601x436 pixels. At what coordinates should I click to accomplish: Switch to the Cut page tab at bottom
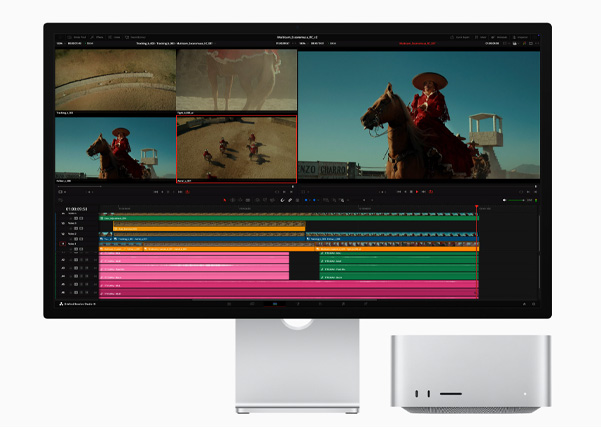coord(252,304)
